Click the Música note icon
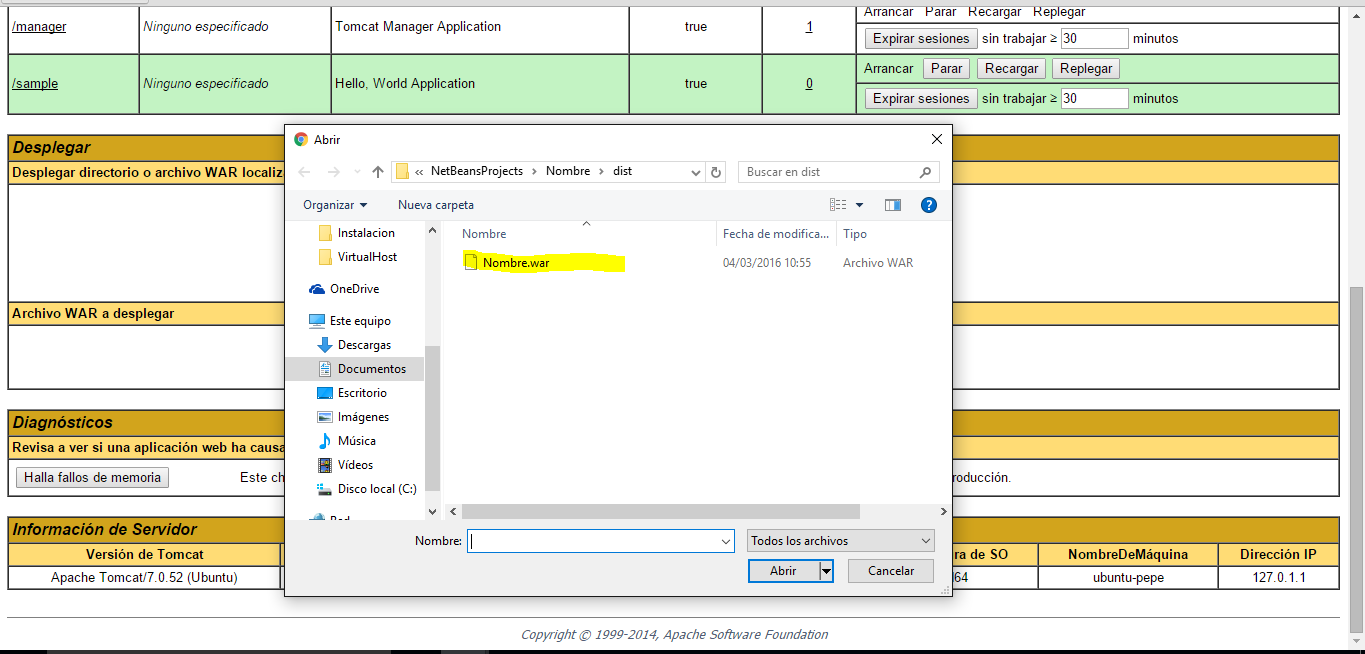1365x654 pixels. 325,441
